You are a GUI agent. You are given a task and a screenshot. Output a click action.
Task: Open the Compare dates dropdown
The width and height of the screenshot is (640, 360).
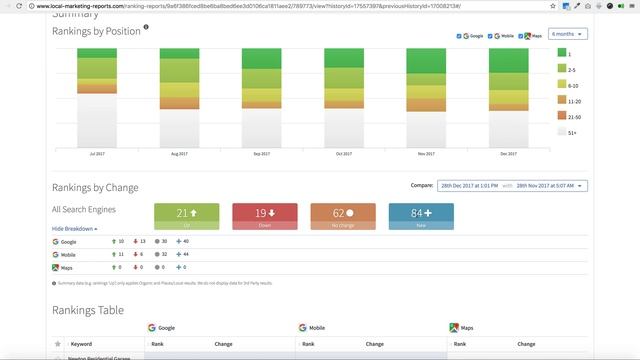tap(512, 186)
